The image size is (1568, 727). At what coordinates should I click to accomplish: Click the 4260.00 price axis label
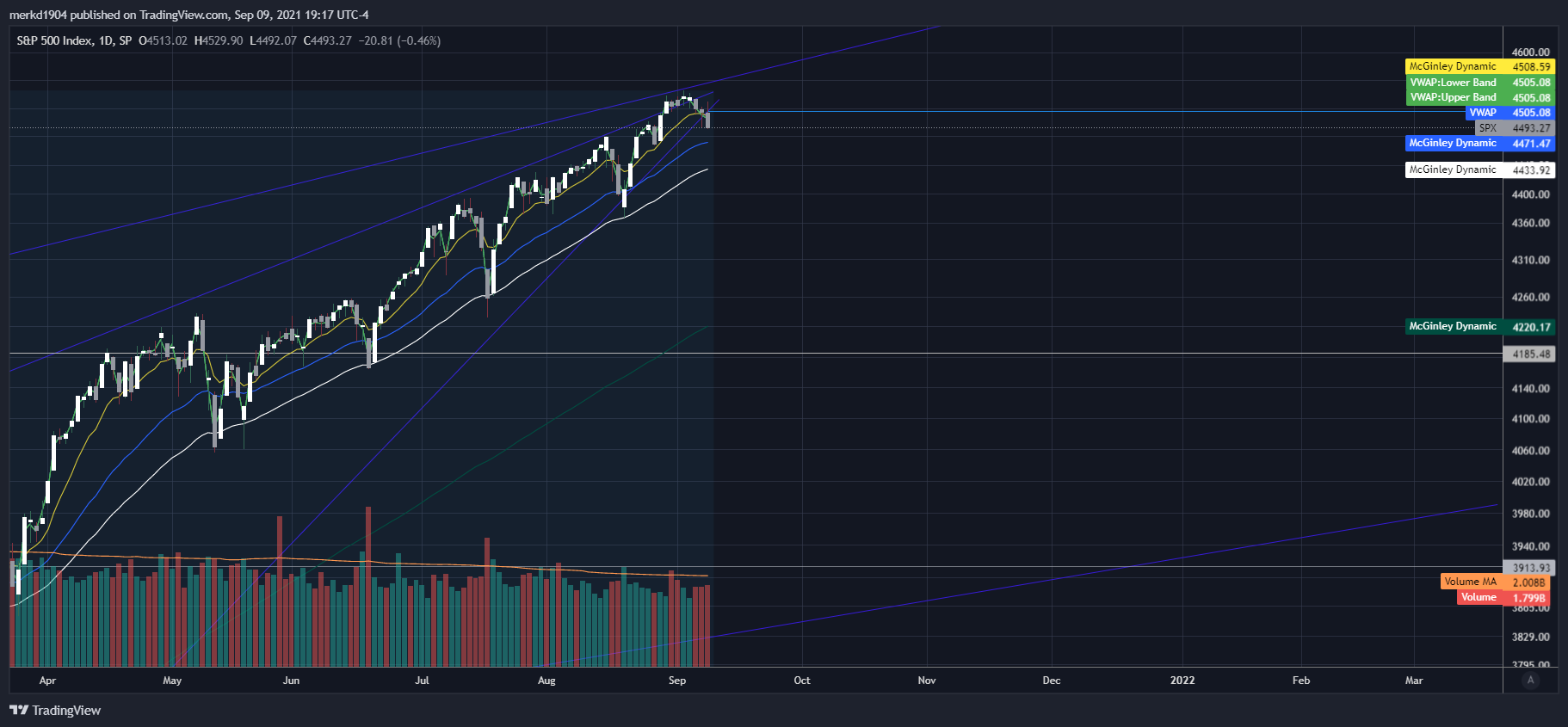(x=1531, y=298)
